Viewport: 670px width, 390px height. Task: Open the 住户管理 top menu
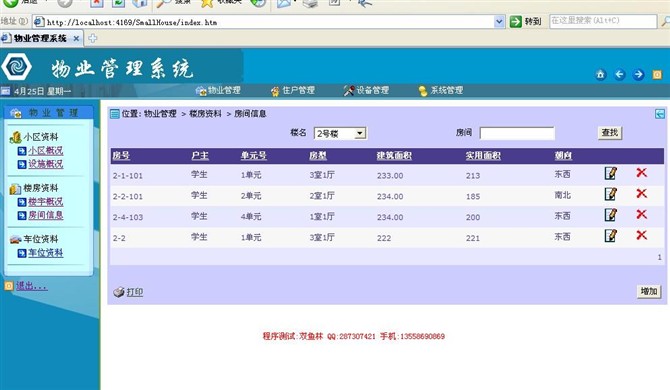tap(293, 90)
